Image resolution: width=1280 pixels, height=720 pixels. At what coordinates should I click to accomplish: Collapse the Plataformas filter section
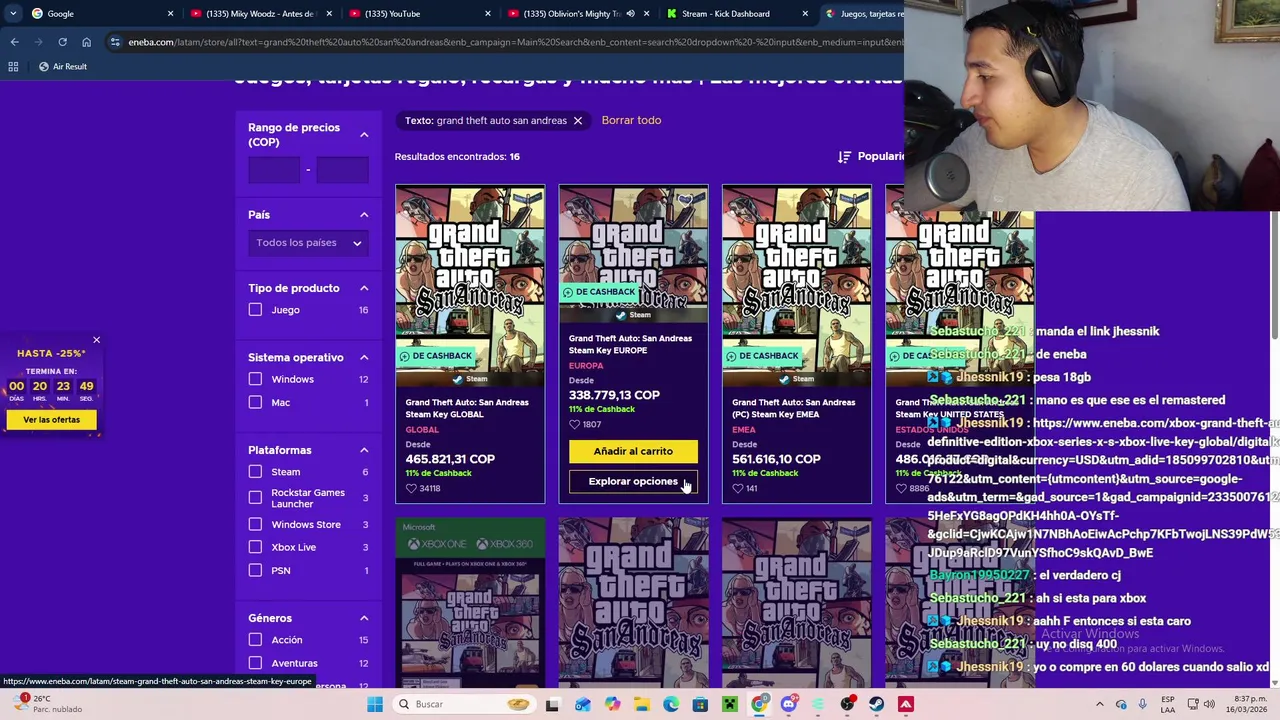pyautogui.click(x=364, y=450)
